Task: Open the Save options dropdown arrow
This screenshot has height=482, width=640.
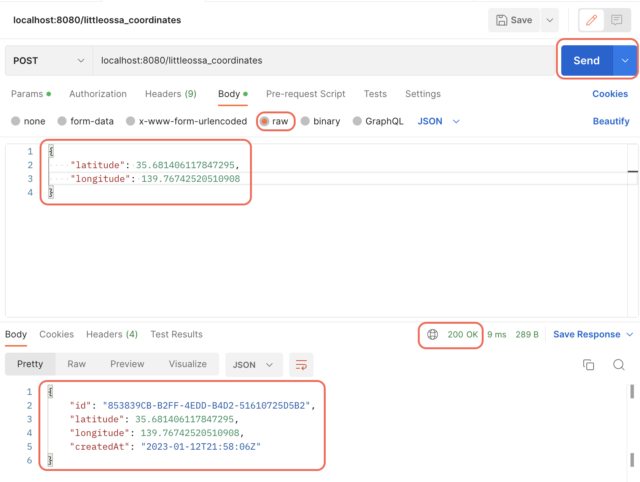Action: pos(550,20)
